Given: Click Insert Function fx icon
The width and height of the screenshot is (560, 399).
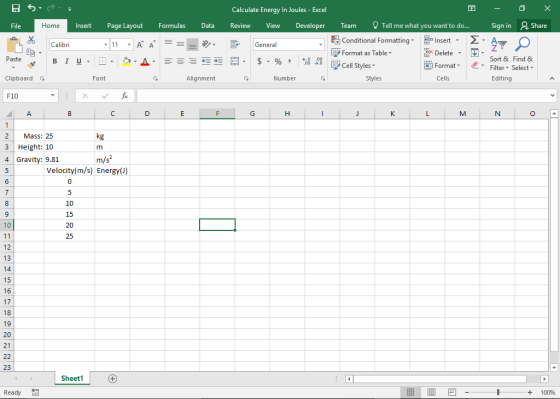Looking at the screenshot, I should pos(124,96).
